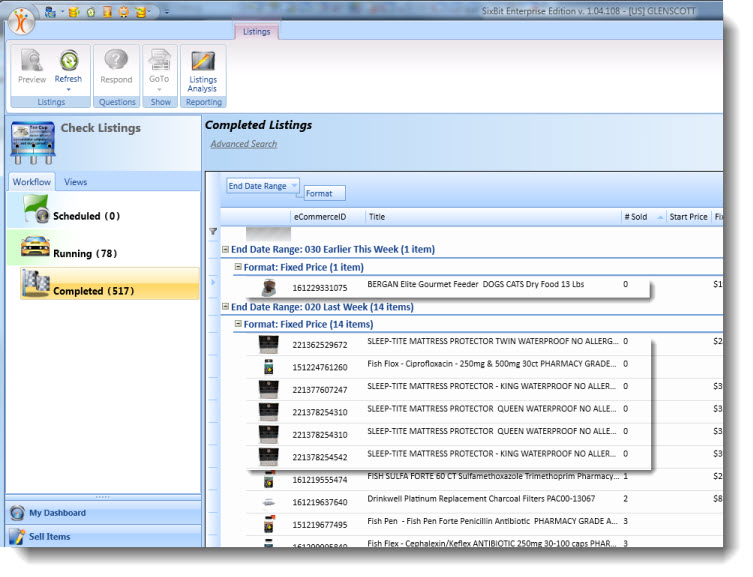The height and width of the screenshot is (577, 753).
Task: Open My Dashboard from the sidebar
Action: [x=57, y=513]
